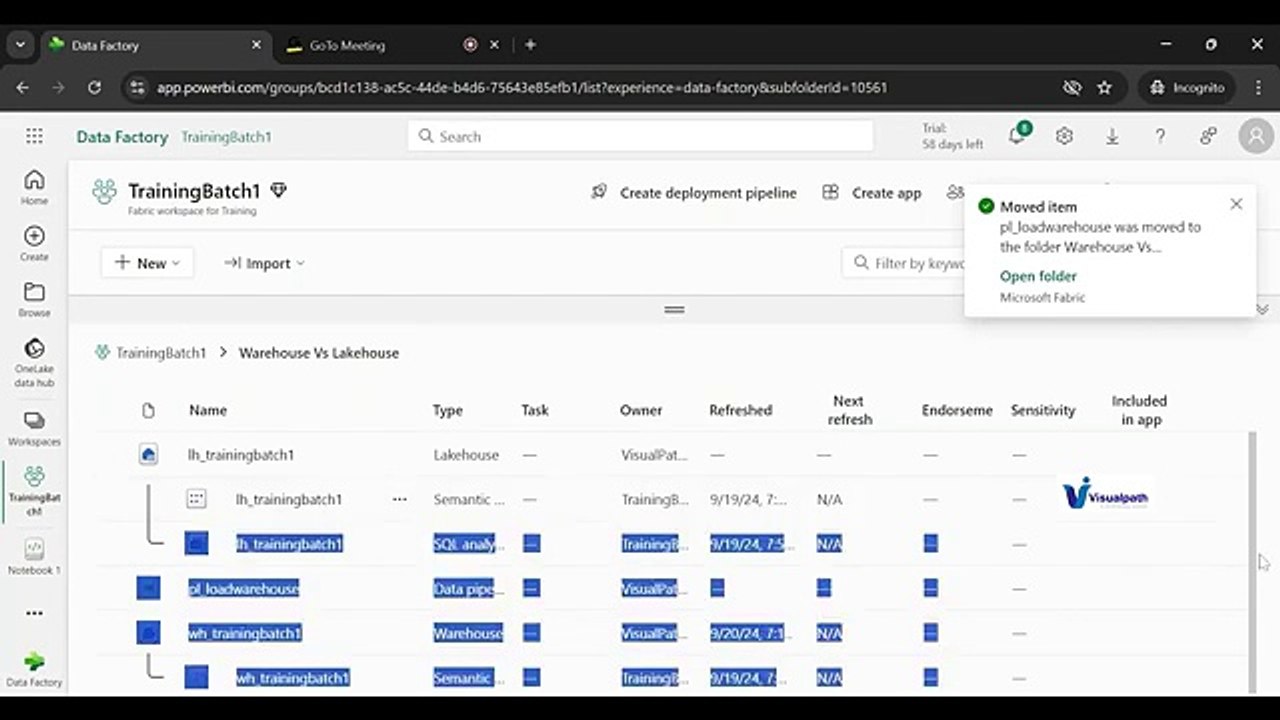View site information icon
The width and height of the screenshot is (1280, 720).
click(138, 88)
